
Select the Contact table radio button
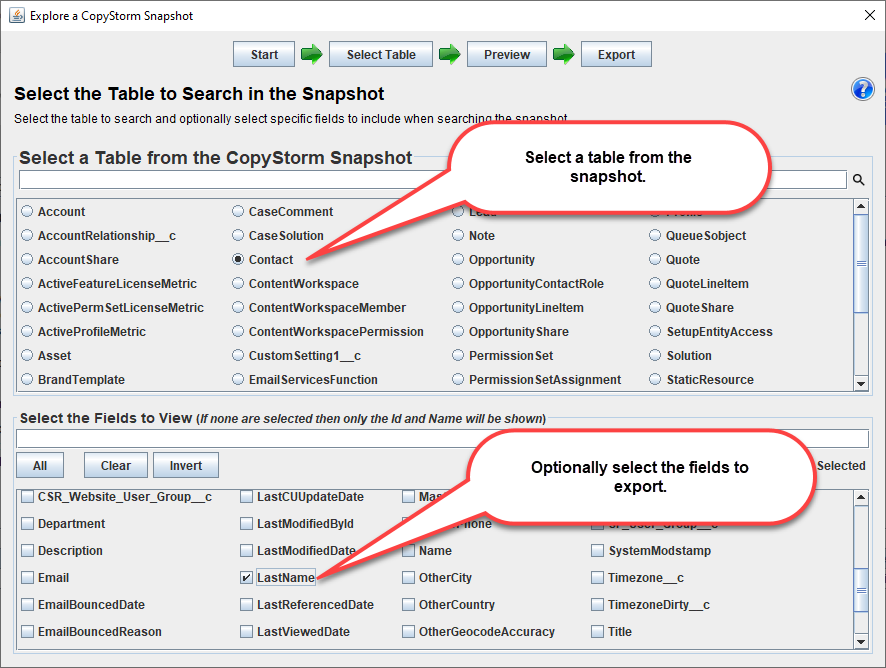click(x=238, y=259)
